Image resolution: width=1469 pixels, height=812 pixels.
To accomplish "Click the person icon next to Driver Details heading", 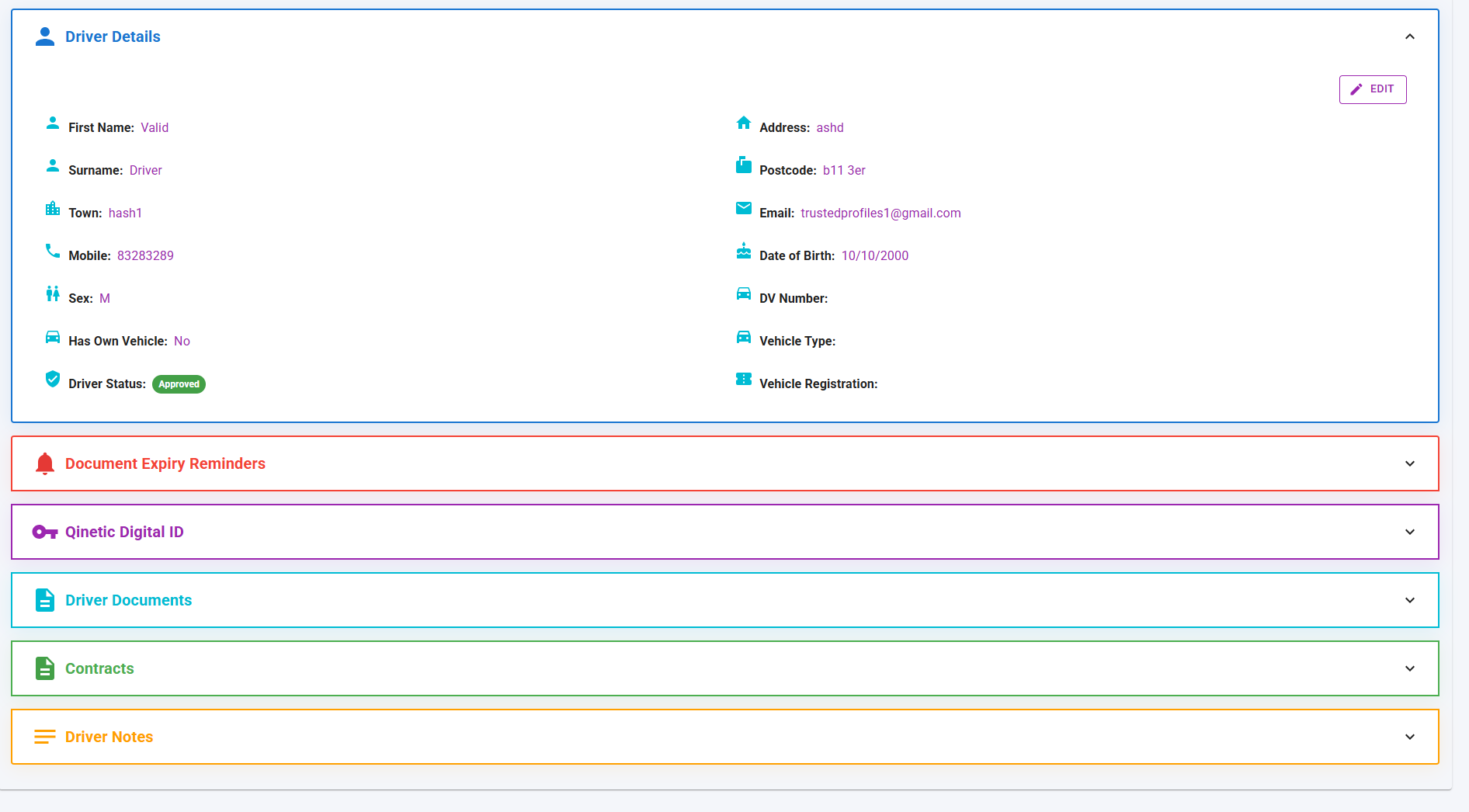I will (x=45, y=36).
